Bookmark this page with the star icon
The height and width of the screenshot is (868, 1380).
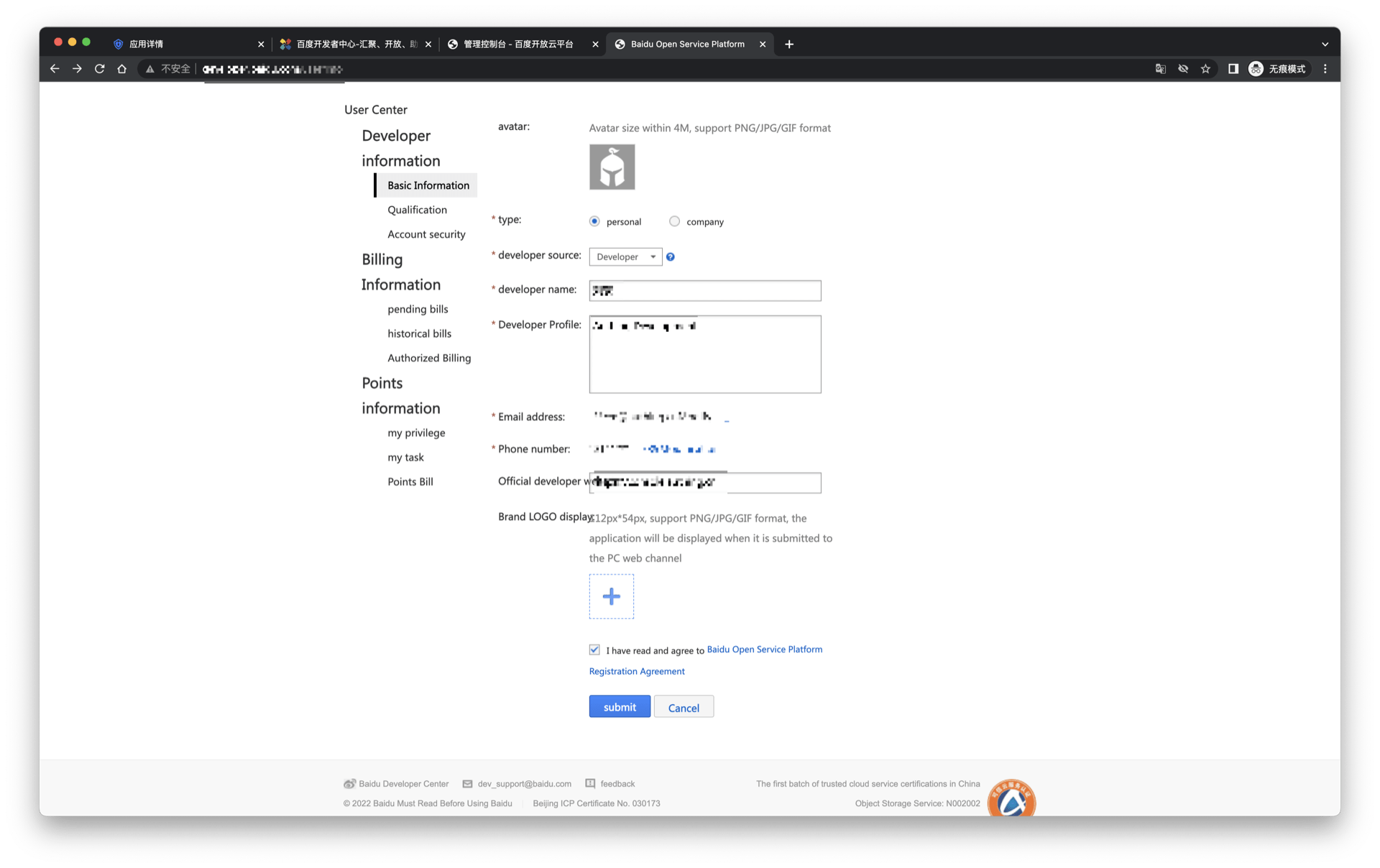click(1205, 69)
